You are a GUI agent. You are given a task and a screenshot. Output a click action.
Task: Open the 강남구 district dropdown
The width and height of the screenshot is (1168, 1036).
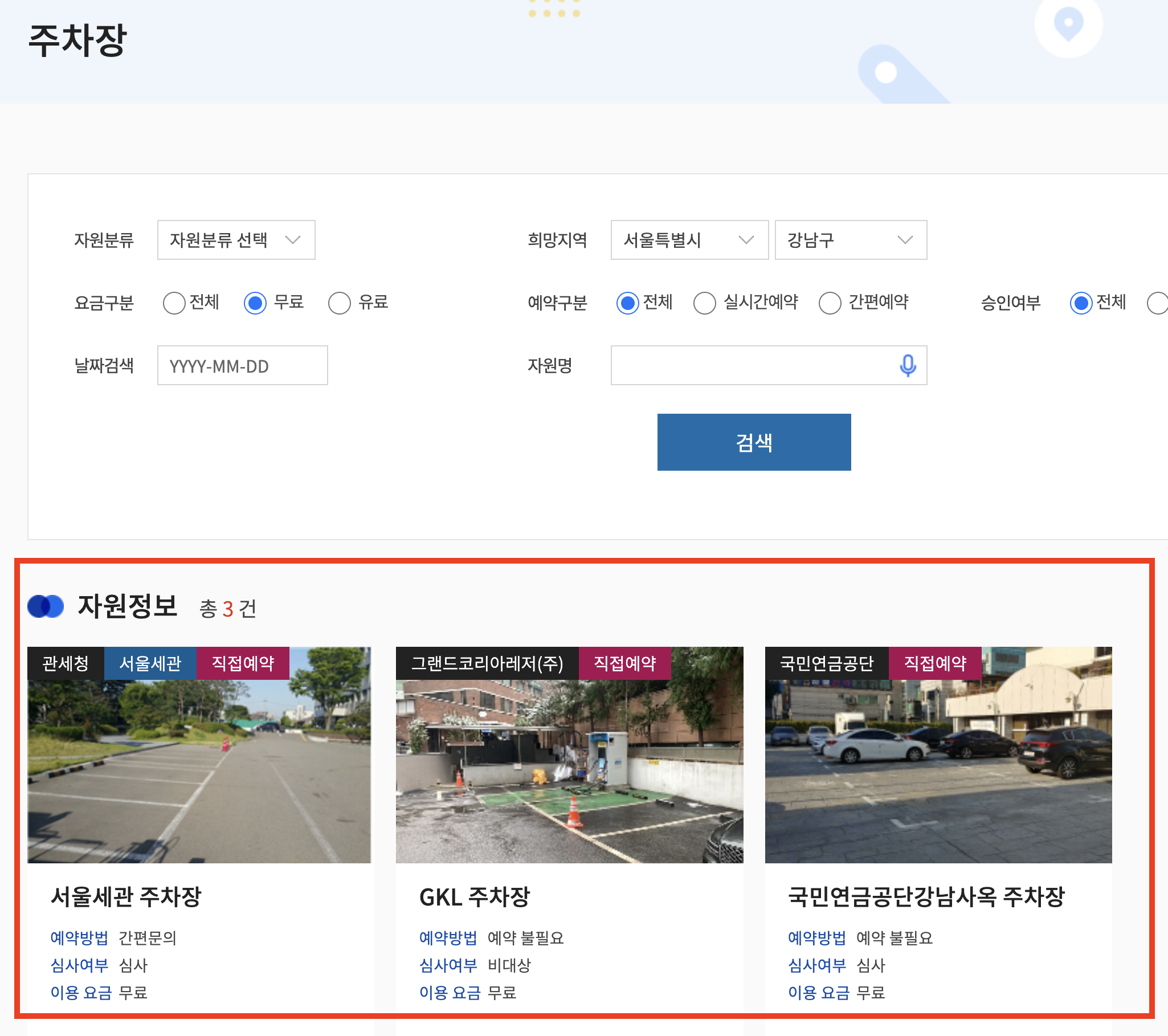click(x=850, y=240)
